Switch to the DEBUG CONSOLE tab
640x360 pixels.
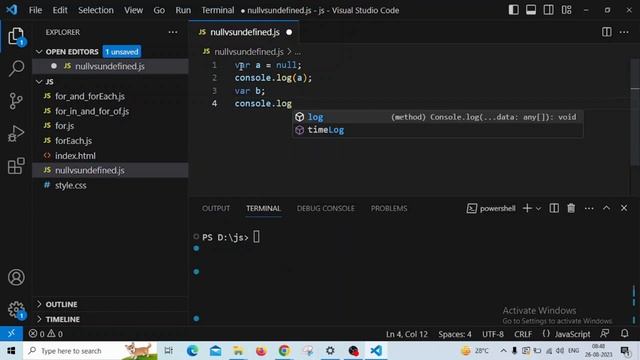[x=325, y=208]
